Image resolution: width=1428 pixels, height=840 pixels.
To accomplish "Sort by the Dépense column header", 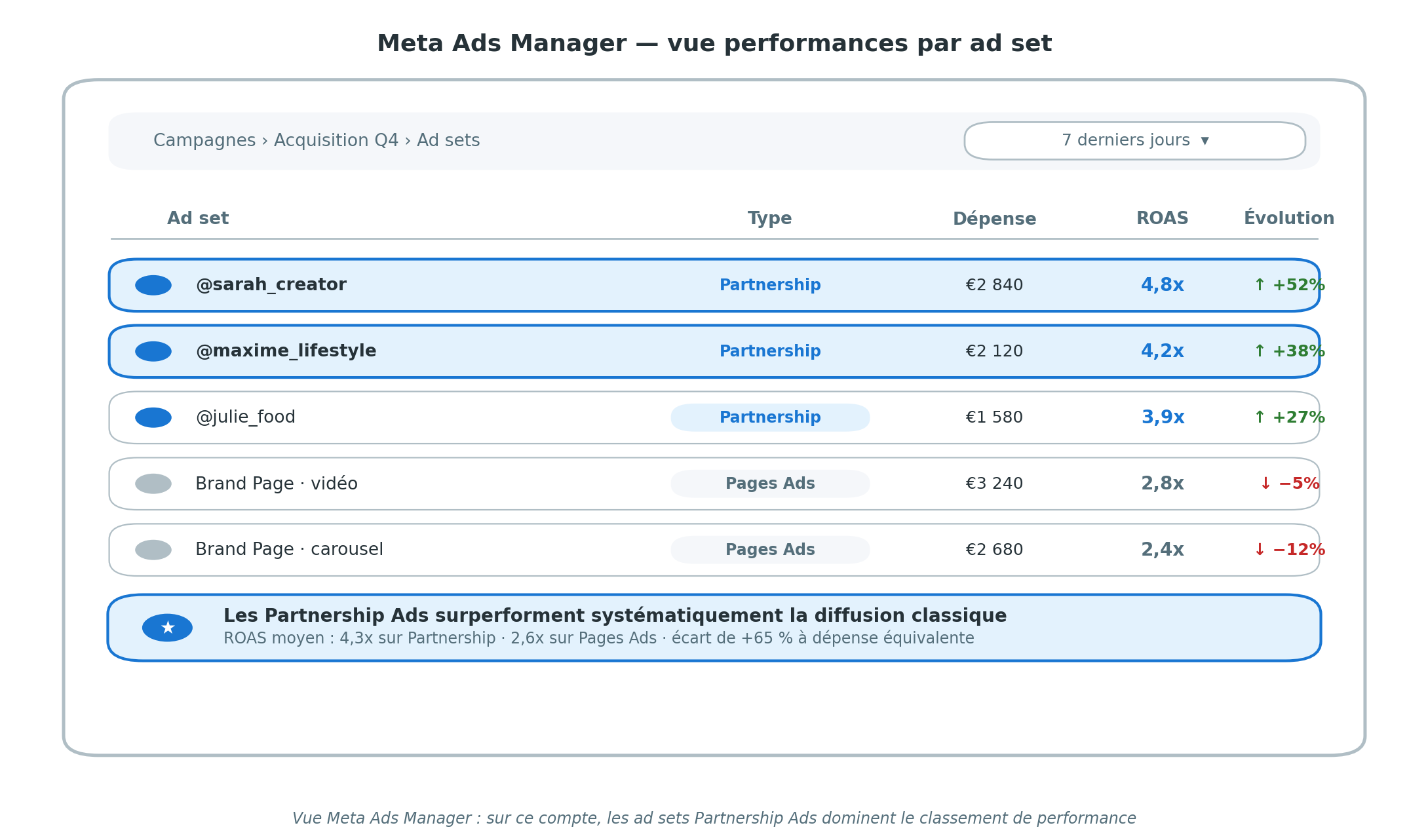I will 994,219.
